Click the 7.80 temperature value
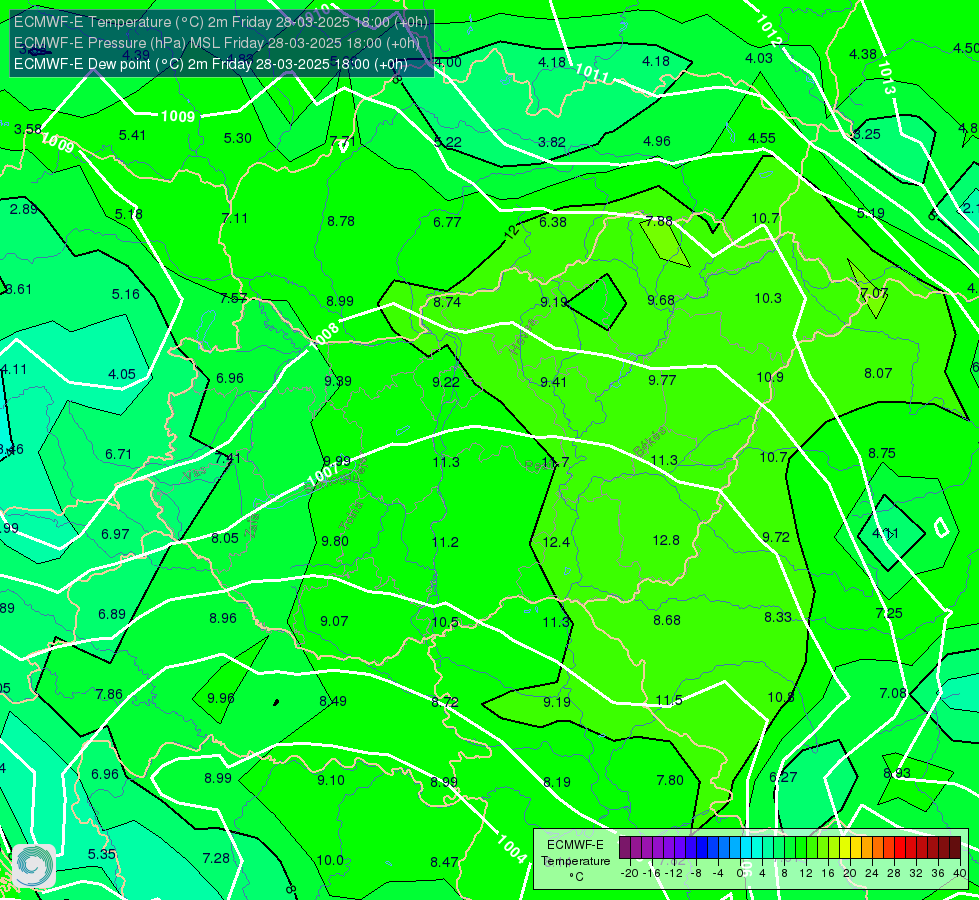The image size is (979, 900). (670, 780)
